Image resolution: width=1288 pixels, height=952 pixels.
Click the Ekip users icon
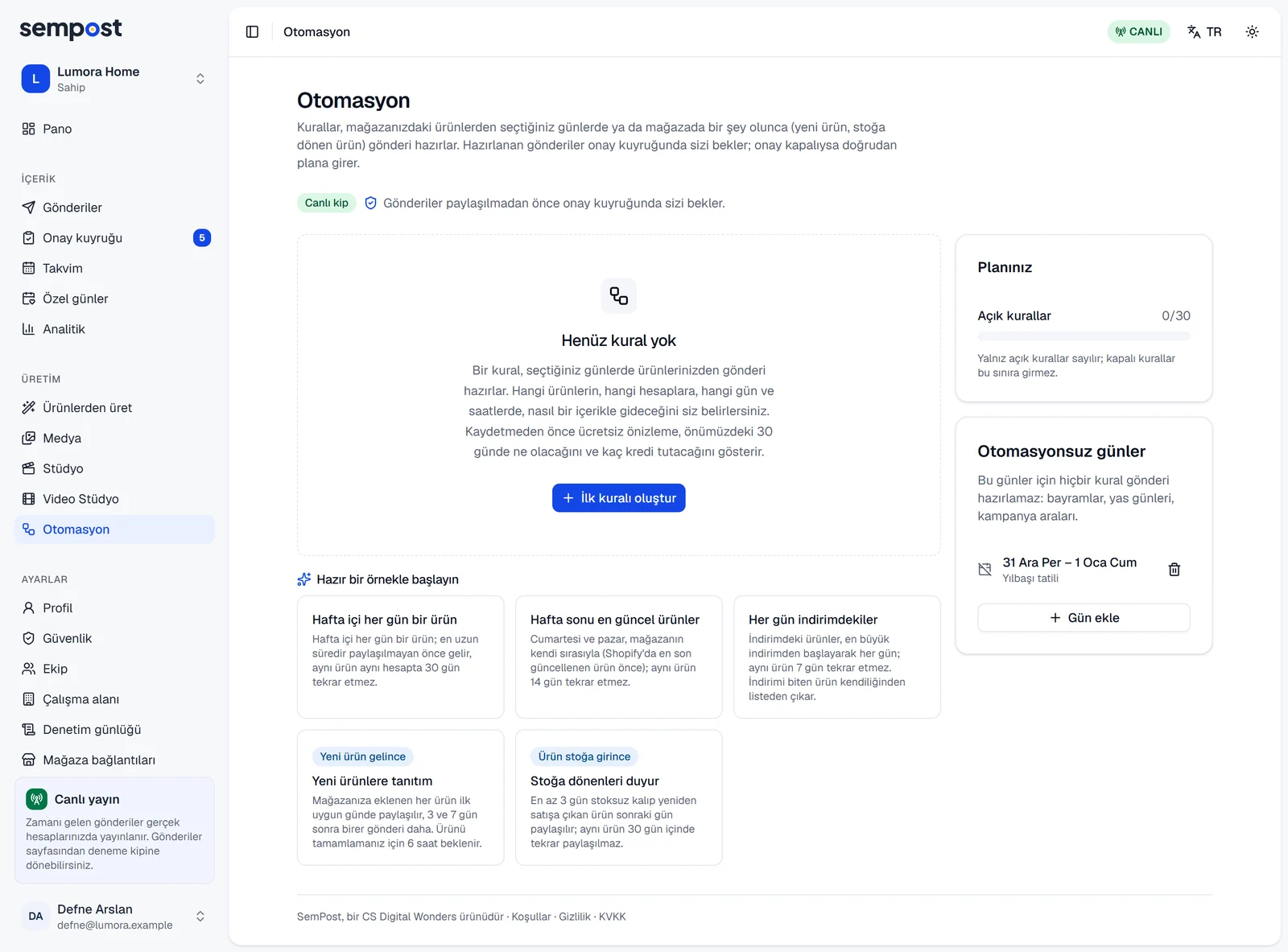tap(29, 669)
